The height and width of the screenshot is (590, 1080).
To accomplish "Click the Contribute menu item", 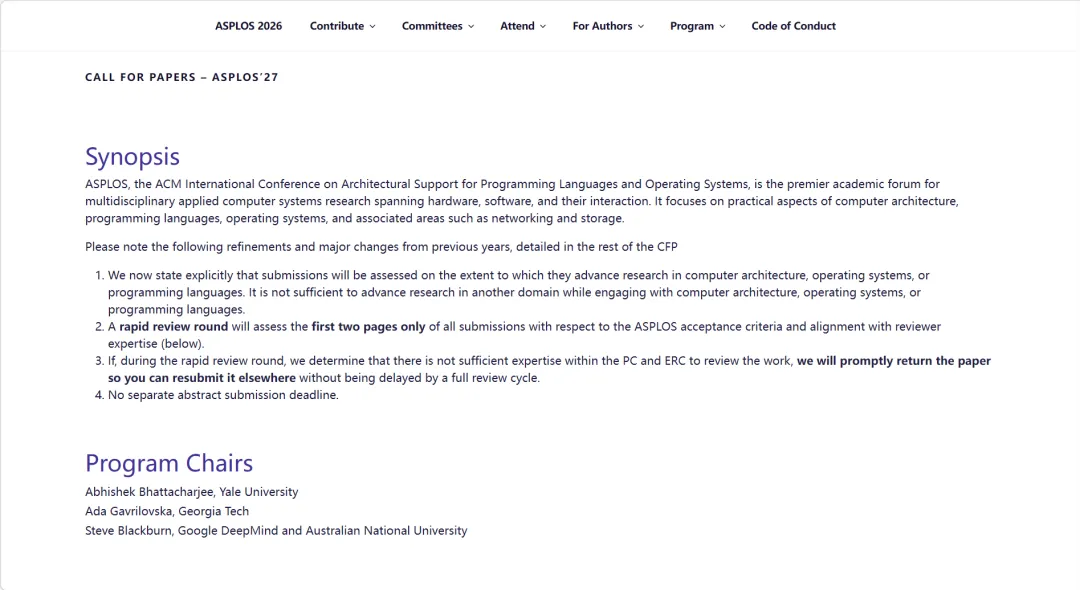I will click(336, 26).
